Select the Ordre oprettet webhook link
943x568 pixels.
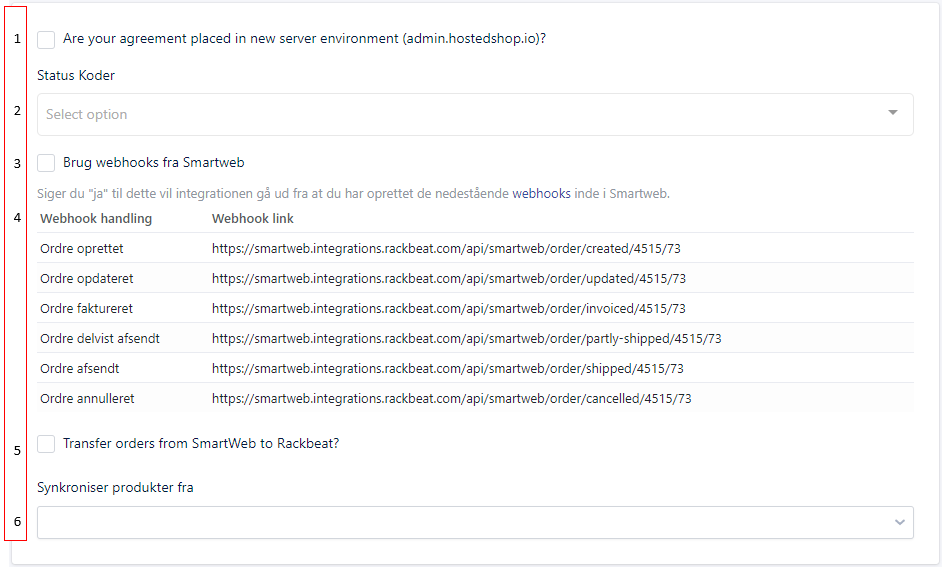click(446, 248)
